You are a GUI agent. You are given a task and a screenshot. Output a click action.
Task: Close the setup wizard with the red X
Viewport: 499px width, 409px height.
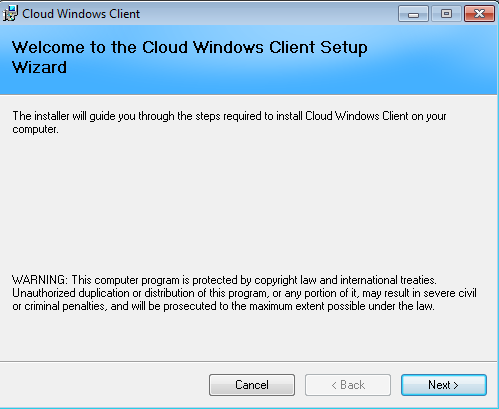479,14
